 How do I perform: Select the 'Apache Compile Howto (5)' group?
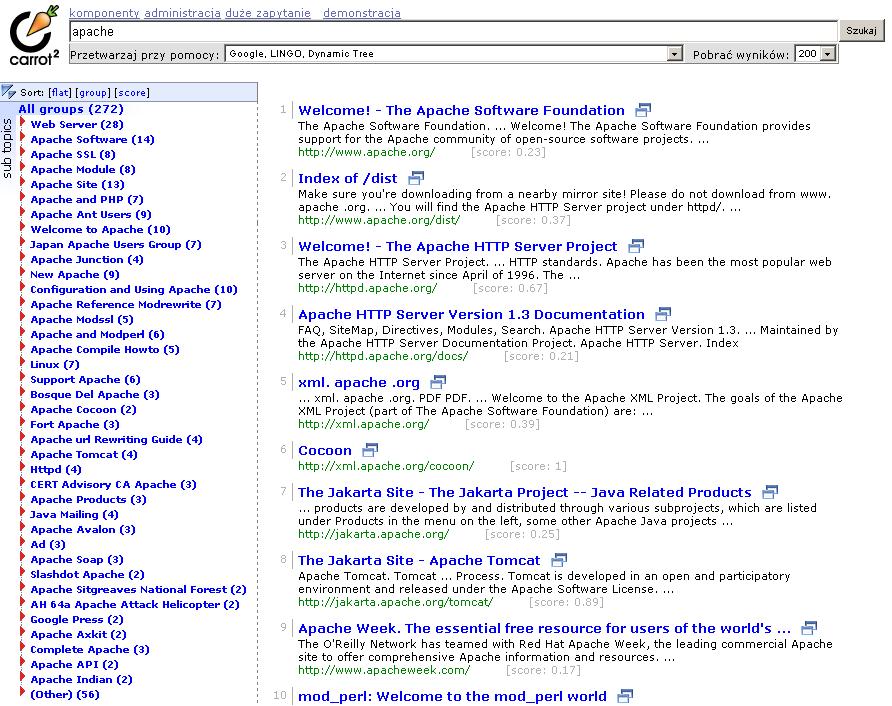click(x=105, y=349)
